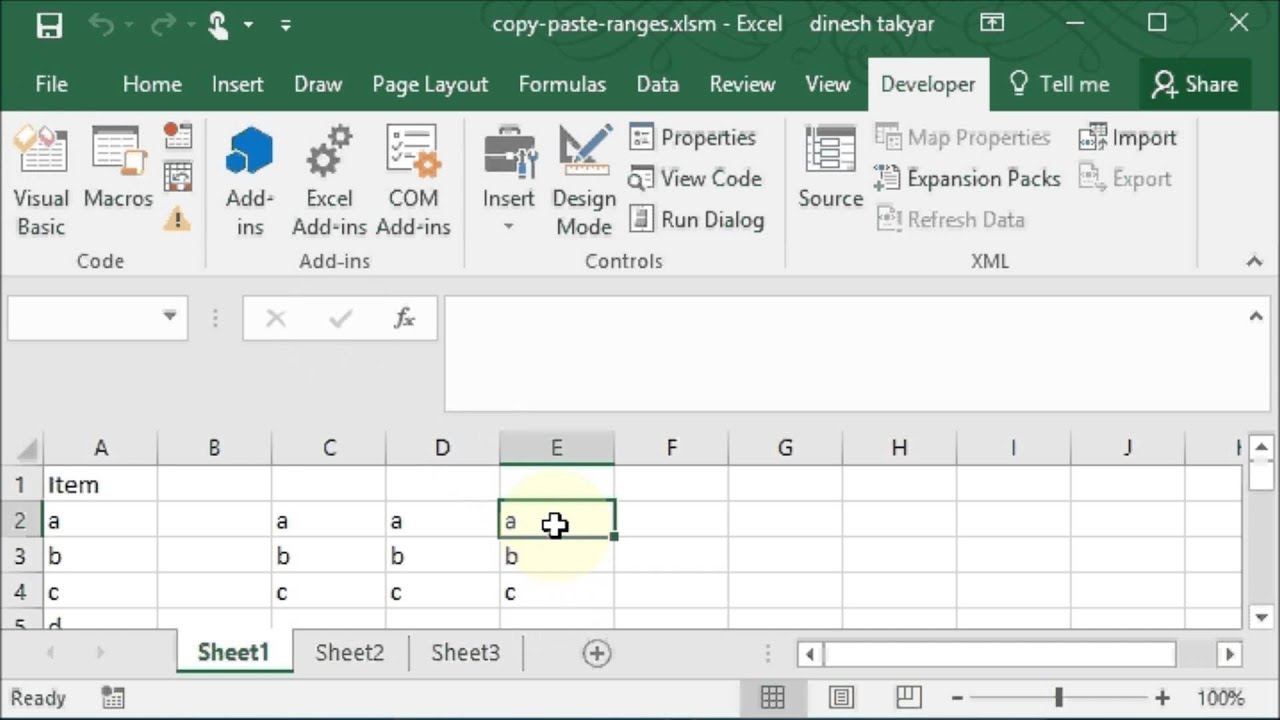Open COM Add-ins dialog
The width and height of the screenshot is (1280, 720).
(x=413, y=180)
